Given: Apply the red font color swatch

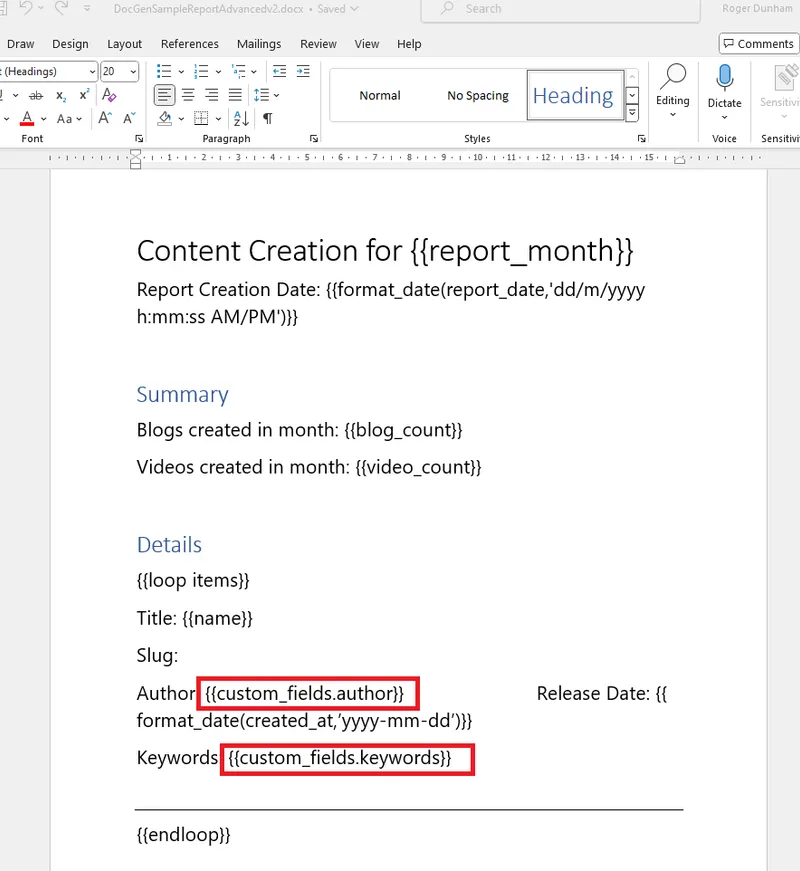Looking at the screenshot, I should [28, 118].
